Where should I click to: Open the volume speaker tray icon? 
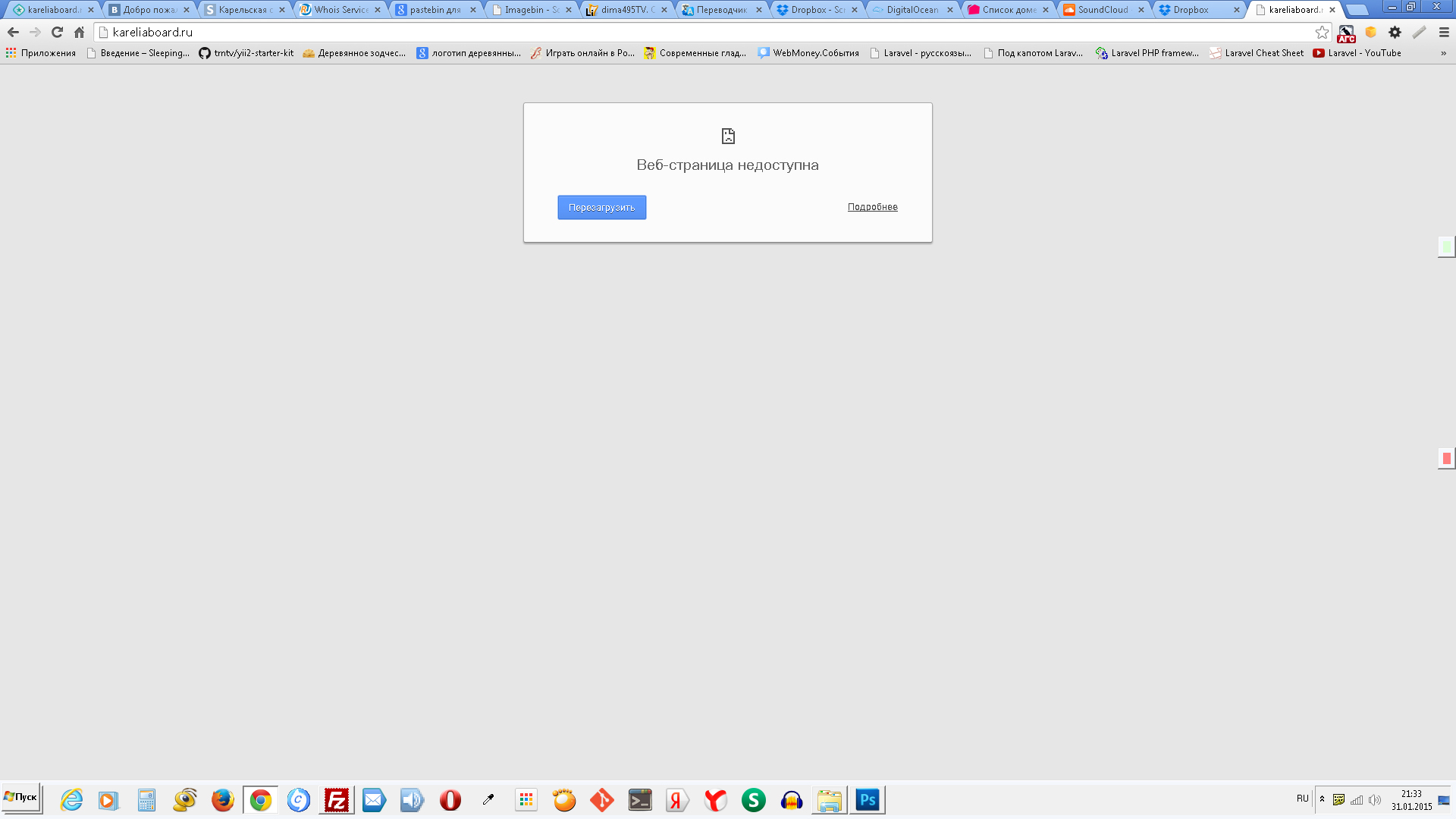click(x=1375, y=799)
